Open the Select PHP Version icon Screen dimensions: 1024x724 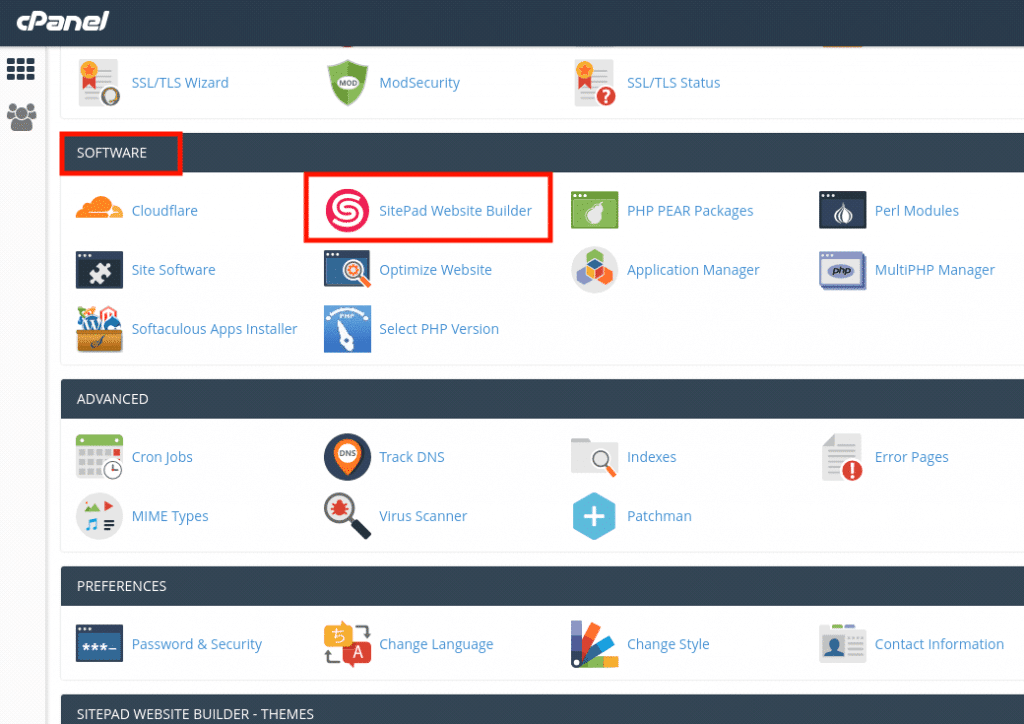[346, 328]
